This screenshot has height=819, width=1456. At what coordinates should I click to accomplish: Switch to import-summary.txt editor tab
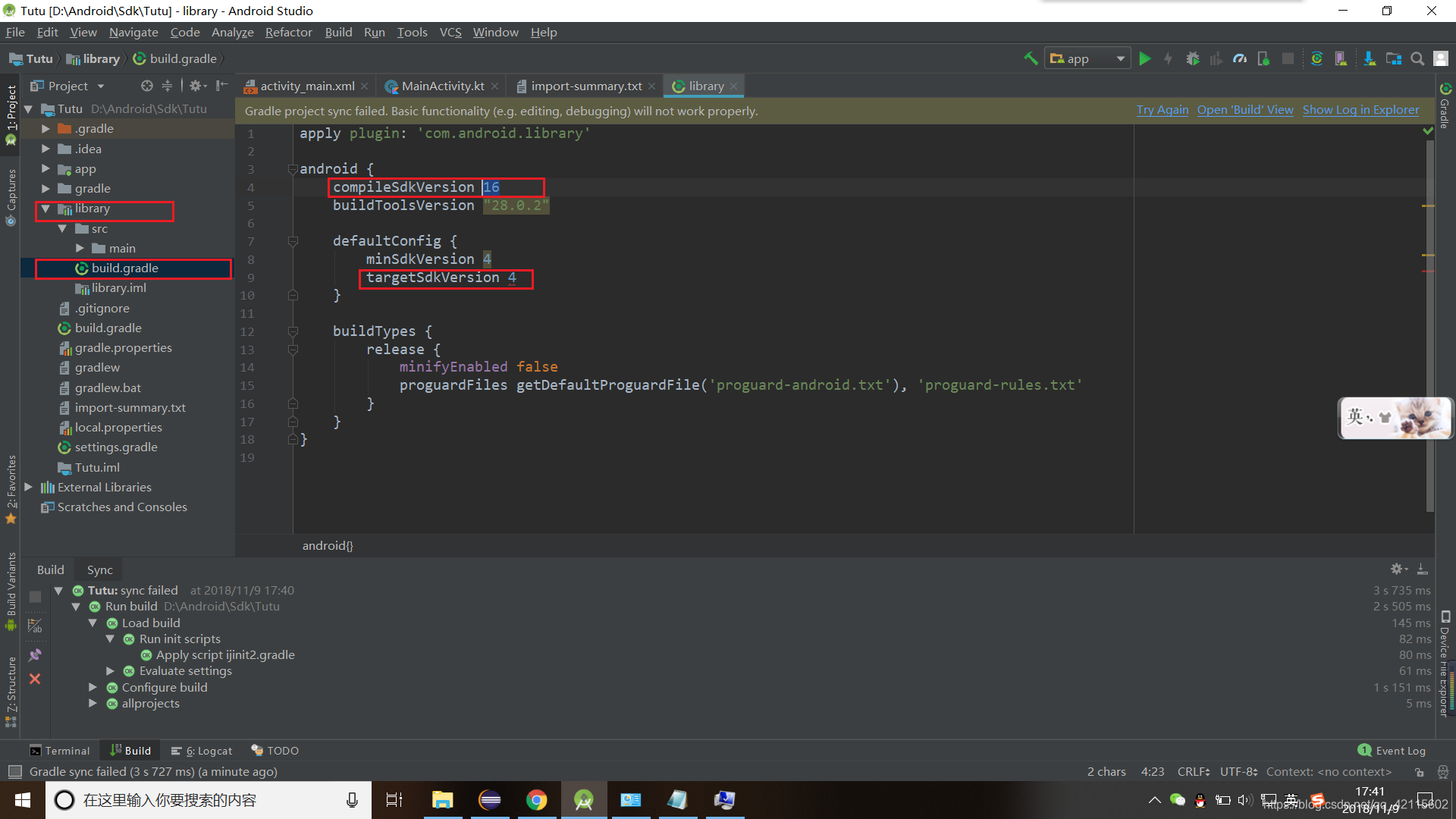[586, 86]
